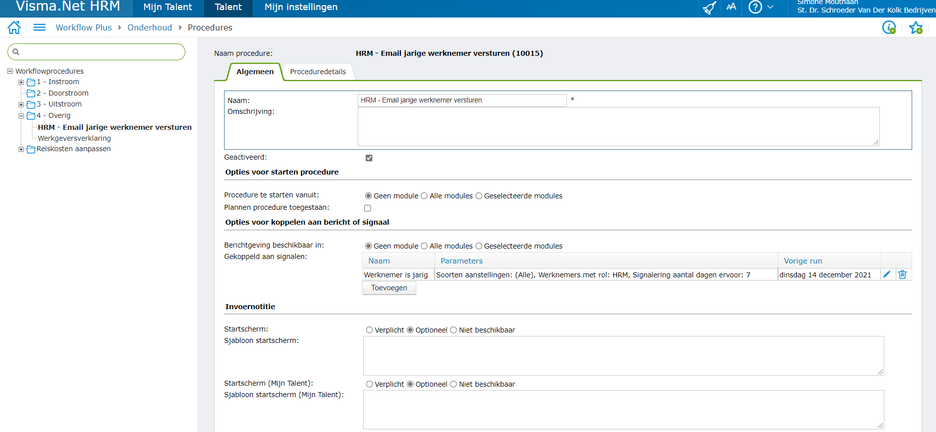Click the info icon with green plus
This screenshot has height=432, width=936.
tap(889, 28)
